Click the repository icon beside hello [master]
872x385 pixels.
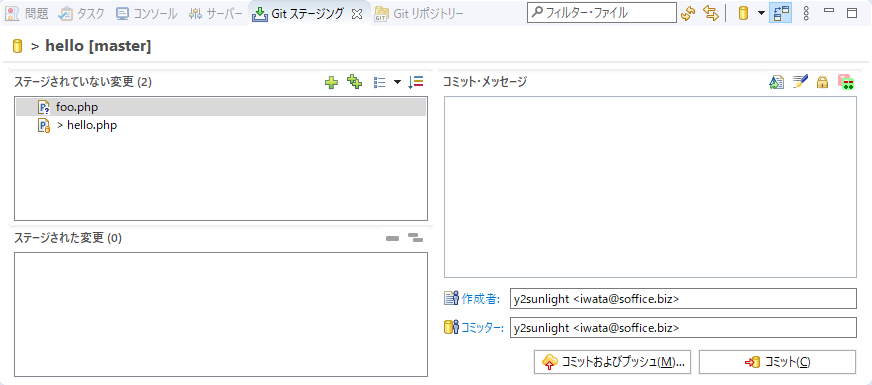pyautogui.click(x=17, y=46)
